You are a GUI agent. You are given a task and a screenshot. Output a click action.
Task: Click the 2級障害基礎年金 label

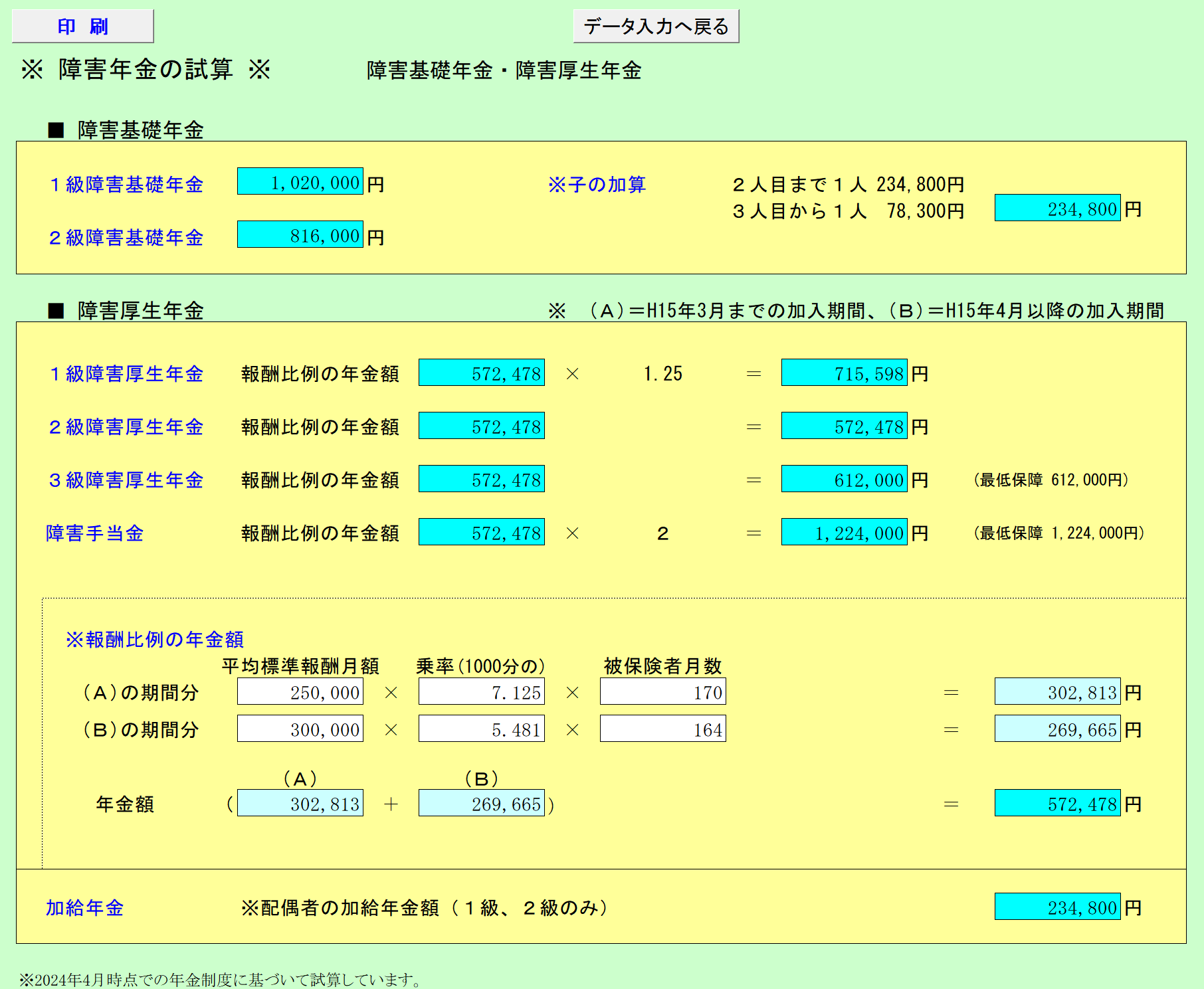126,237
